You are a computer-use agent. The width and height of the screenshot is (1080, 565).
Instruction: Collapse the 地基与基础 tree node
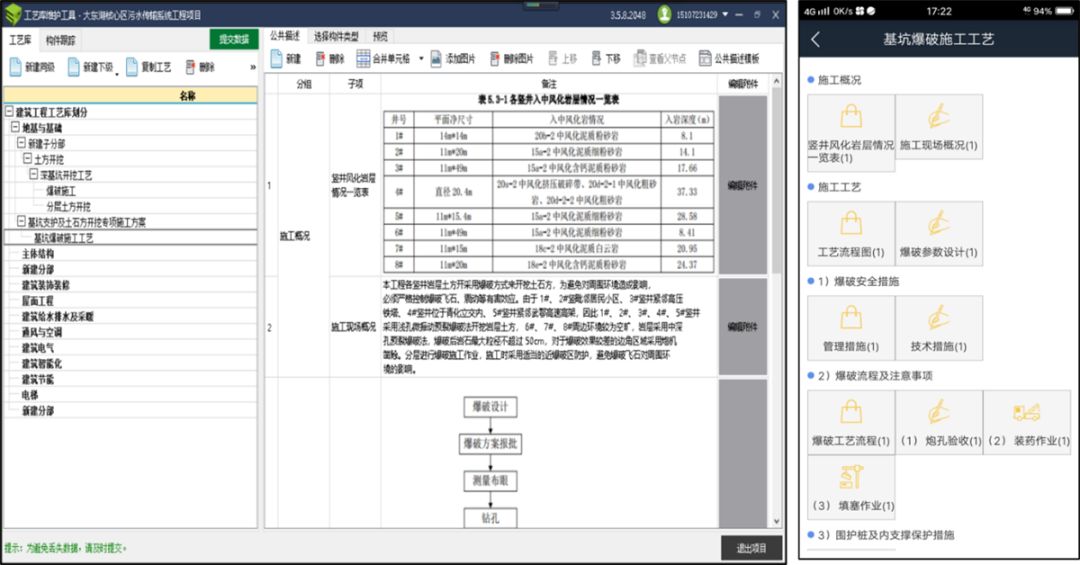point(15,127)
